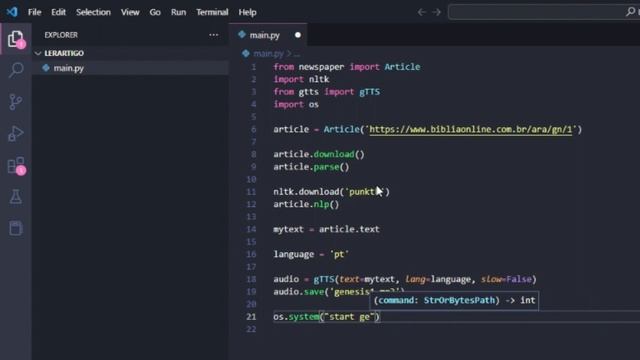Viewport: 640px width, 360px height.
Task: Go back with the left arrow
Action: tap(422, 12)
